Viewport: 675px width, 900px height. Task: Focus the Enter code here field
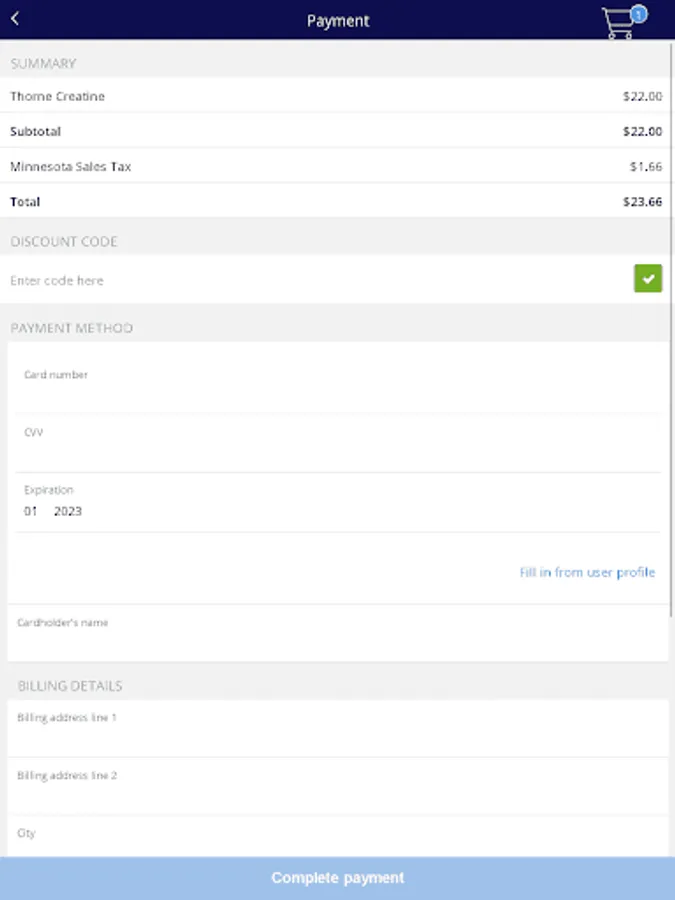coord(300,281)
